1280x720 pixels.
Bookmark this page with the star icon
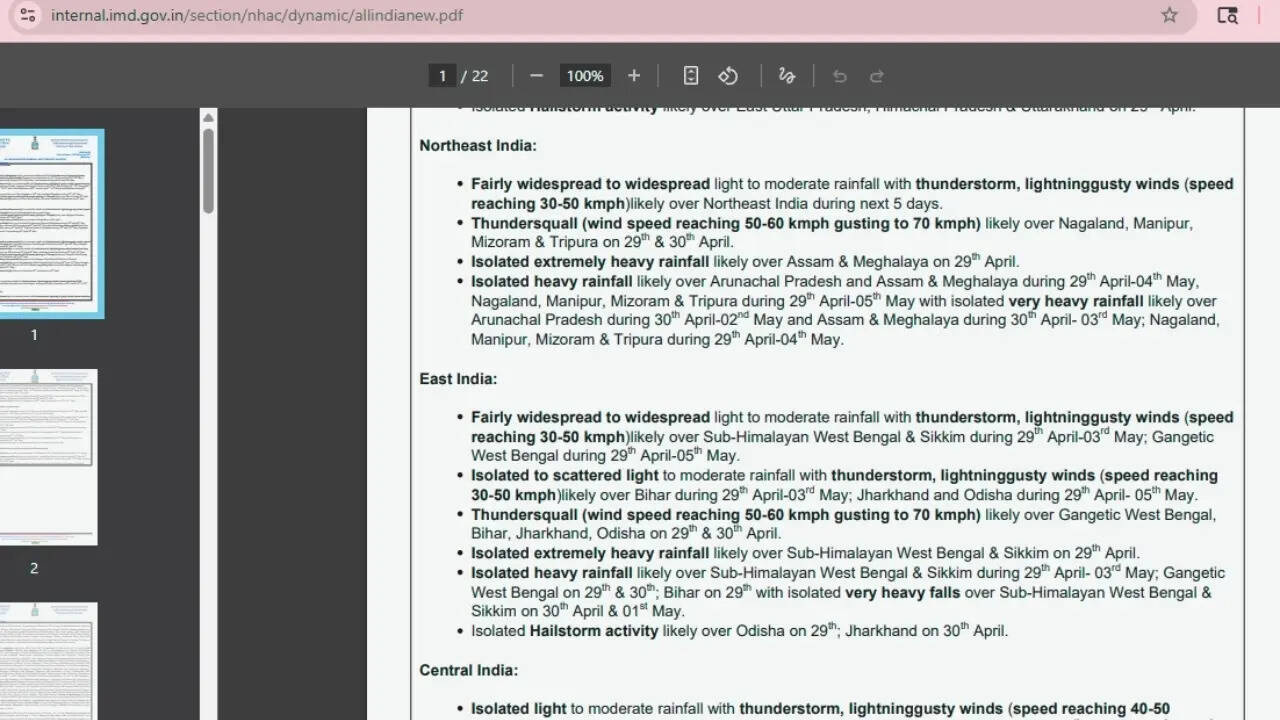coord(1169,15)
